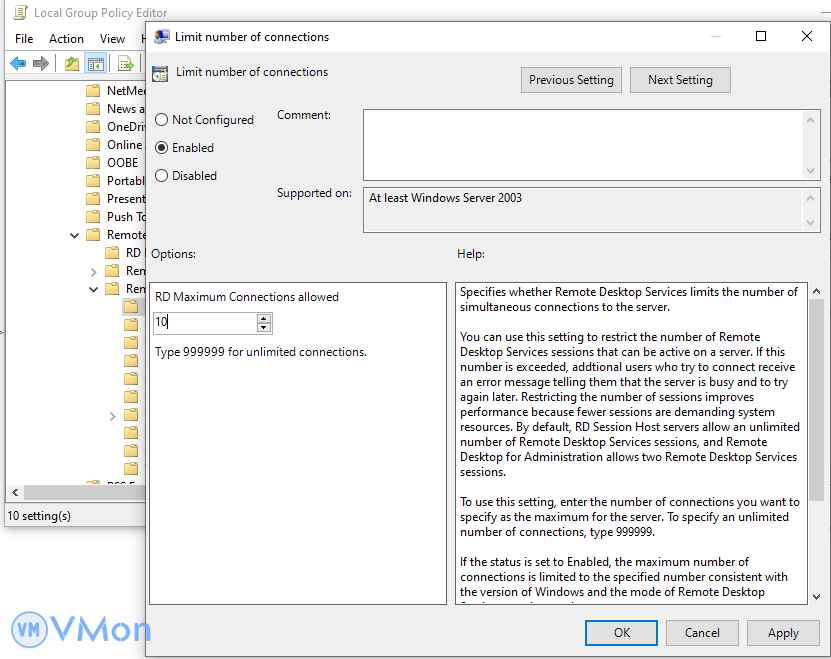Click the Help text scrollbar thumb

[817, 400]
